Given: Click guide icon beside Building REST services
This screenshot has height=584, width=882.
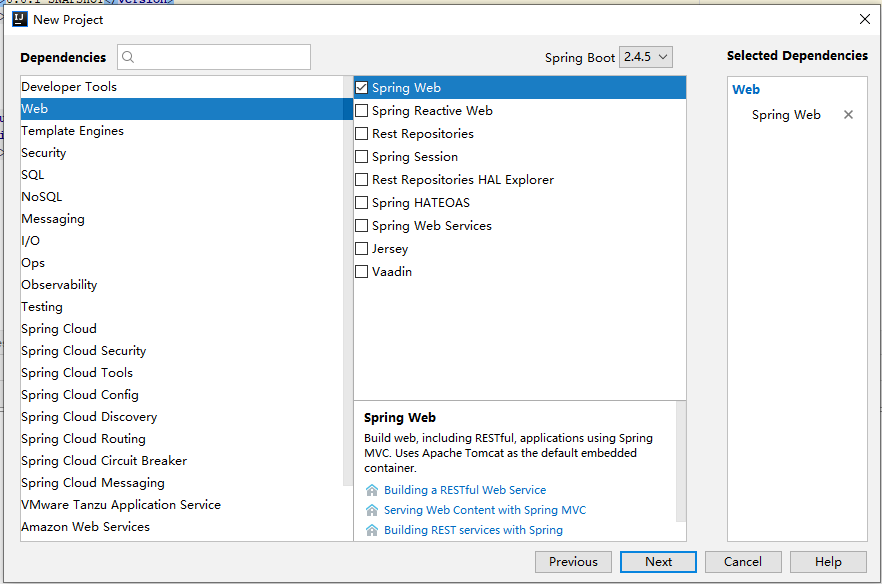Looking at the screenshot, I should (x=372, y=530).
